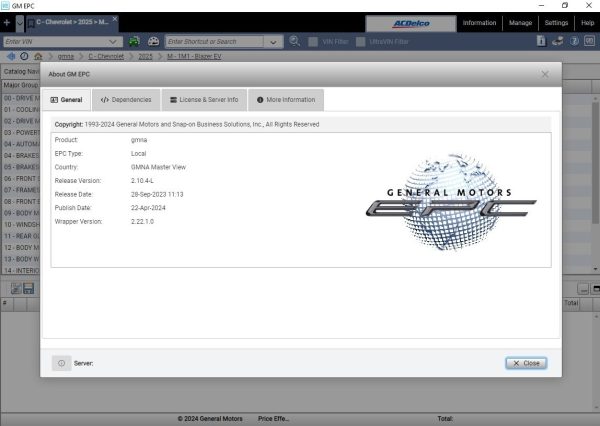Go to M - 1M1 - Blazer EV breadcrumb
The image size is (600, 426).
click(x=194, y=56)
